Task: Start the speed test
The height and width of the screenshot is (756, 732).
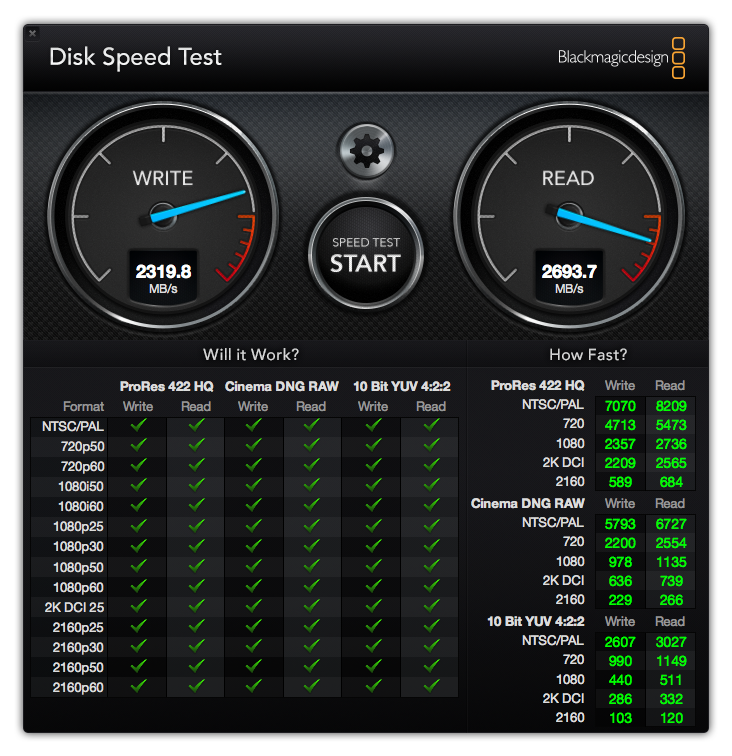Action: pos(366,254)
